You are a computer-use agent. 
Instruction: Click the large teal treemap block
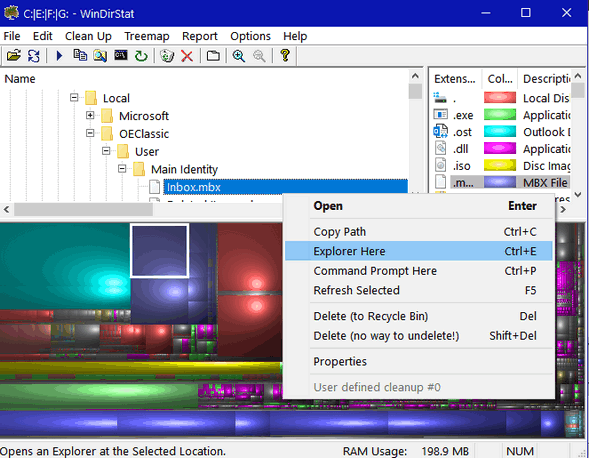[65, 266]
